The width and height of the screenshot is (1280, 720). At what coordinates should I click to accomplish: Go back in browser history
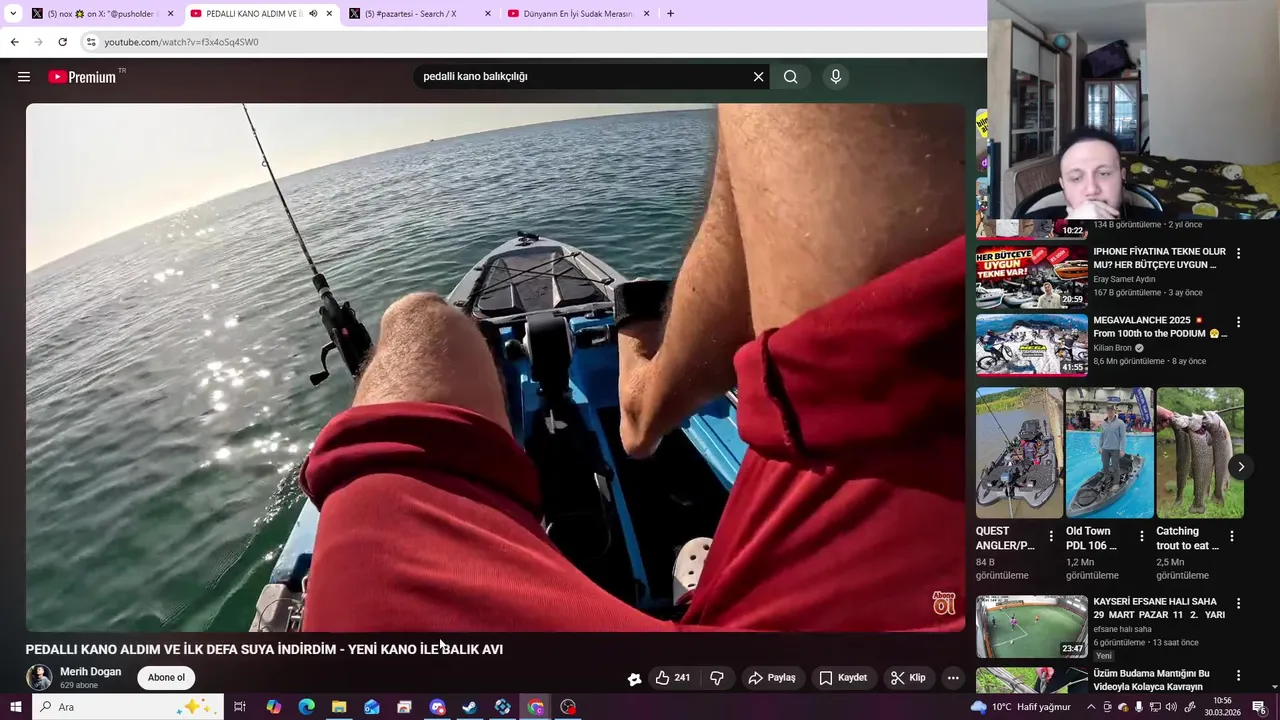click(x=14, y=42)
